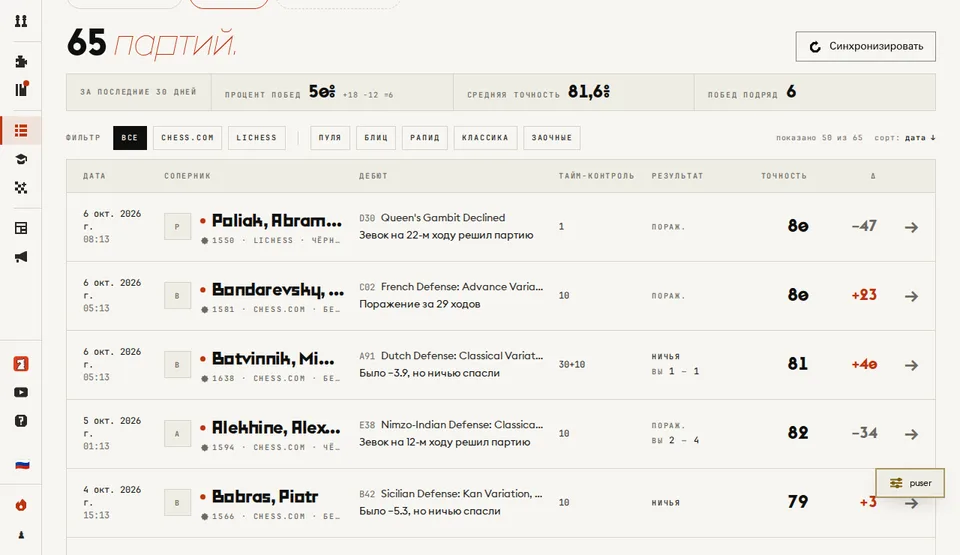The width and height of the screenshot is (960, 555).
Task: Open game vs Bondarevsky via arrow icon
Action: [911, 296]
